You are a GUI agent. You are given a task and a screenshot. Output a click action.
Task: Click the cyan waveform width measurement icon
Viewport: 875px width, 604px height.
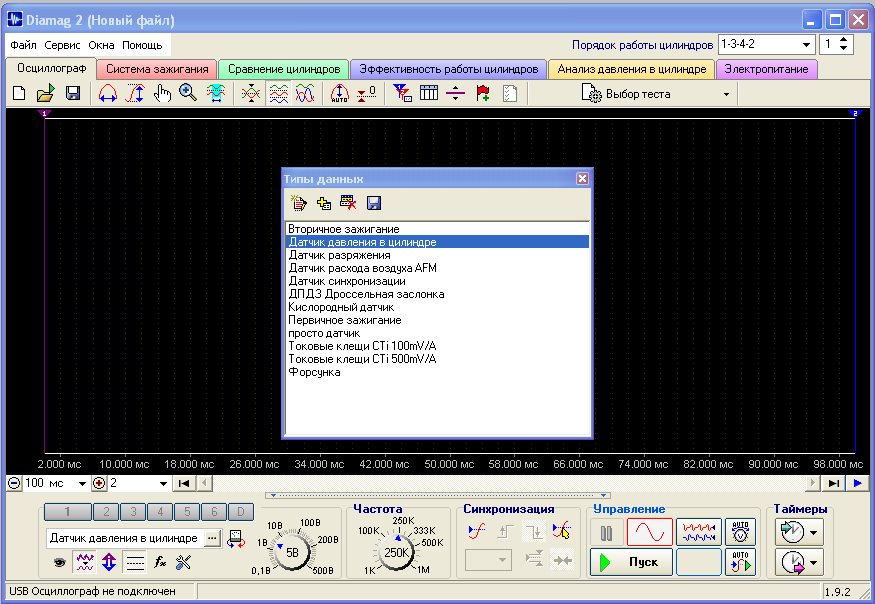click(215, 93)
